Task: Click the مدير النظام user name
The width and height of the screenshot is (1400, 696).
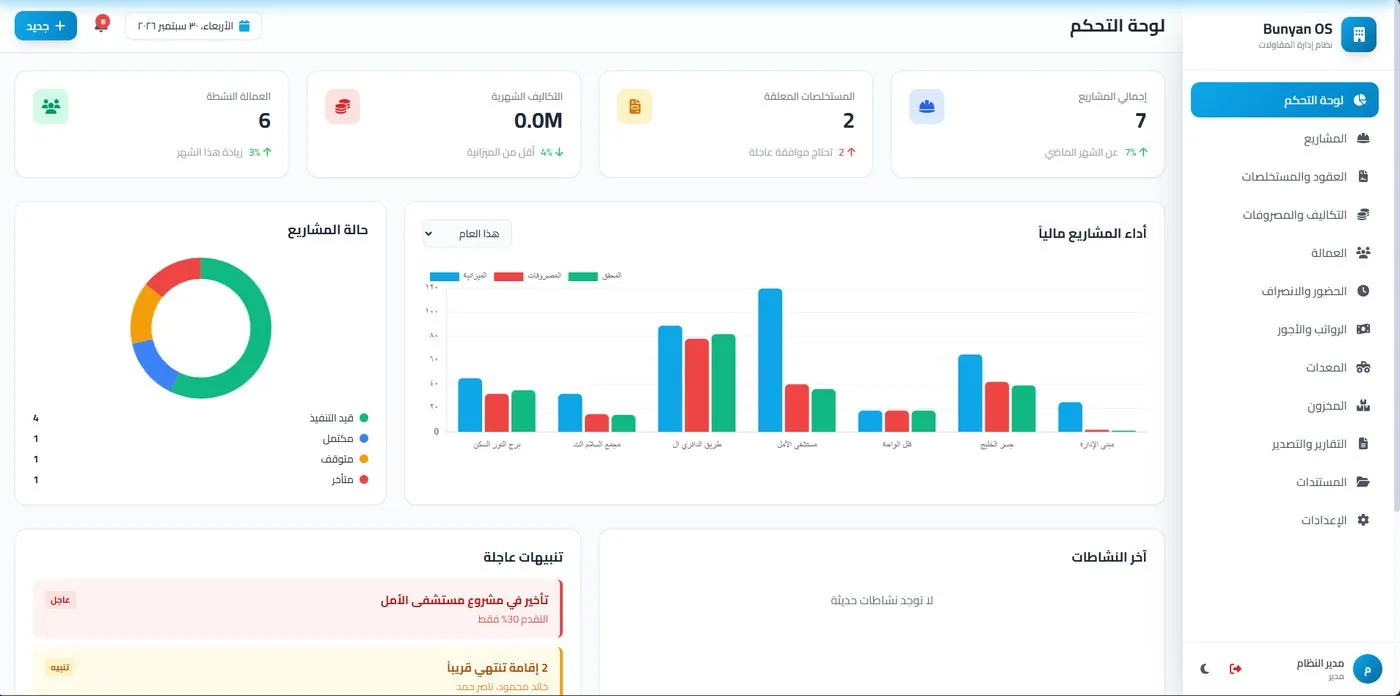Action: coord(1320,664)
